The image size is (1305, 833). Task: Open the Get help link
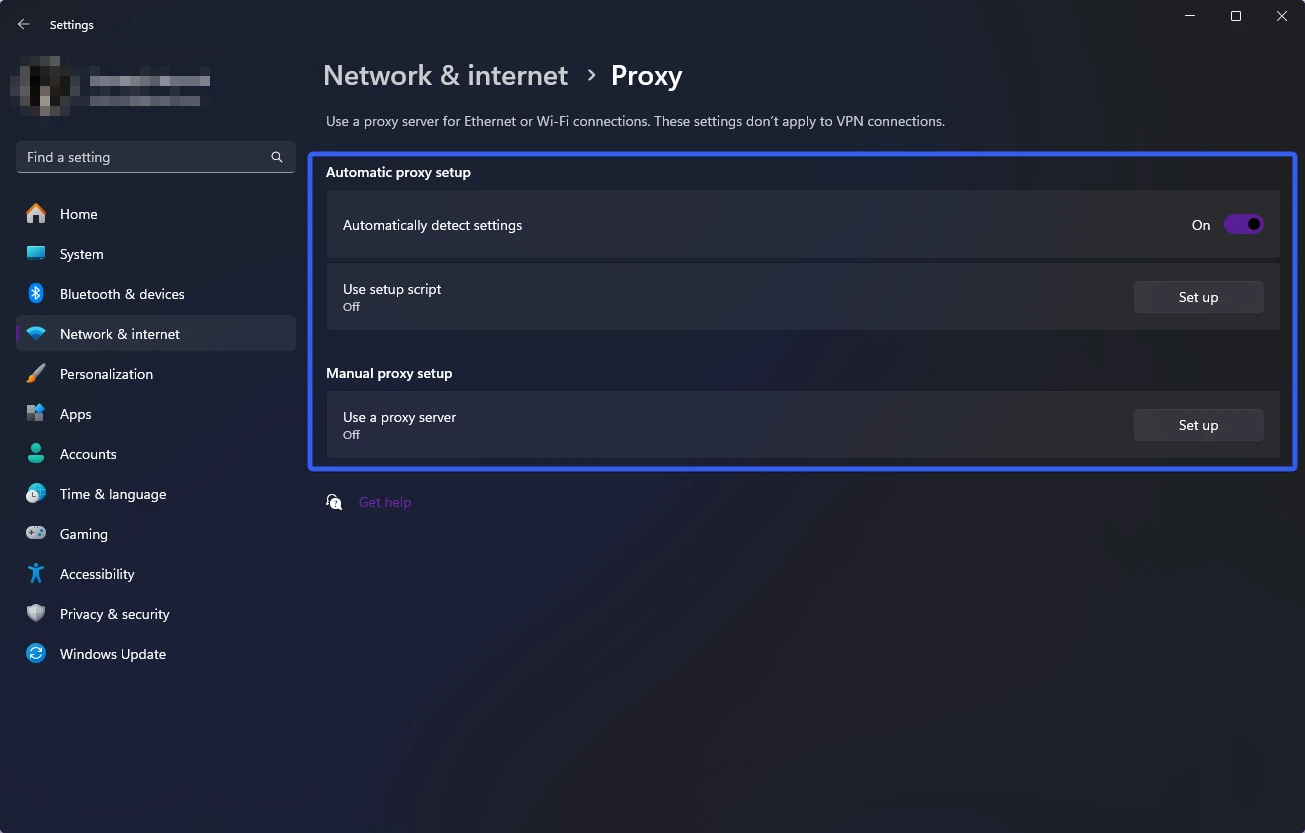tap(385, 502)
